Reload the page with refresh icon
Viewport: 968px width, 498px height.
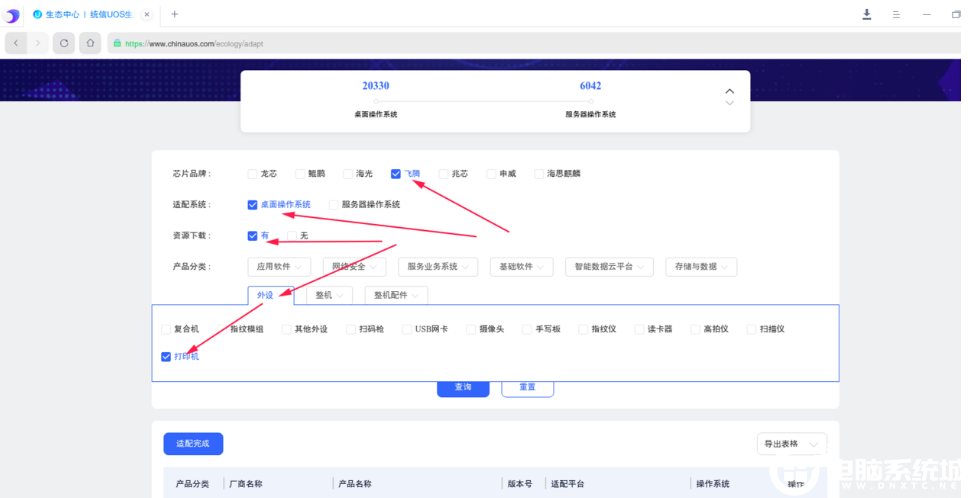(65, 43)
